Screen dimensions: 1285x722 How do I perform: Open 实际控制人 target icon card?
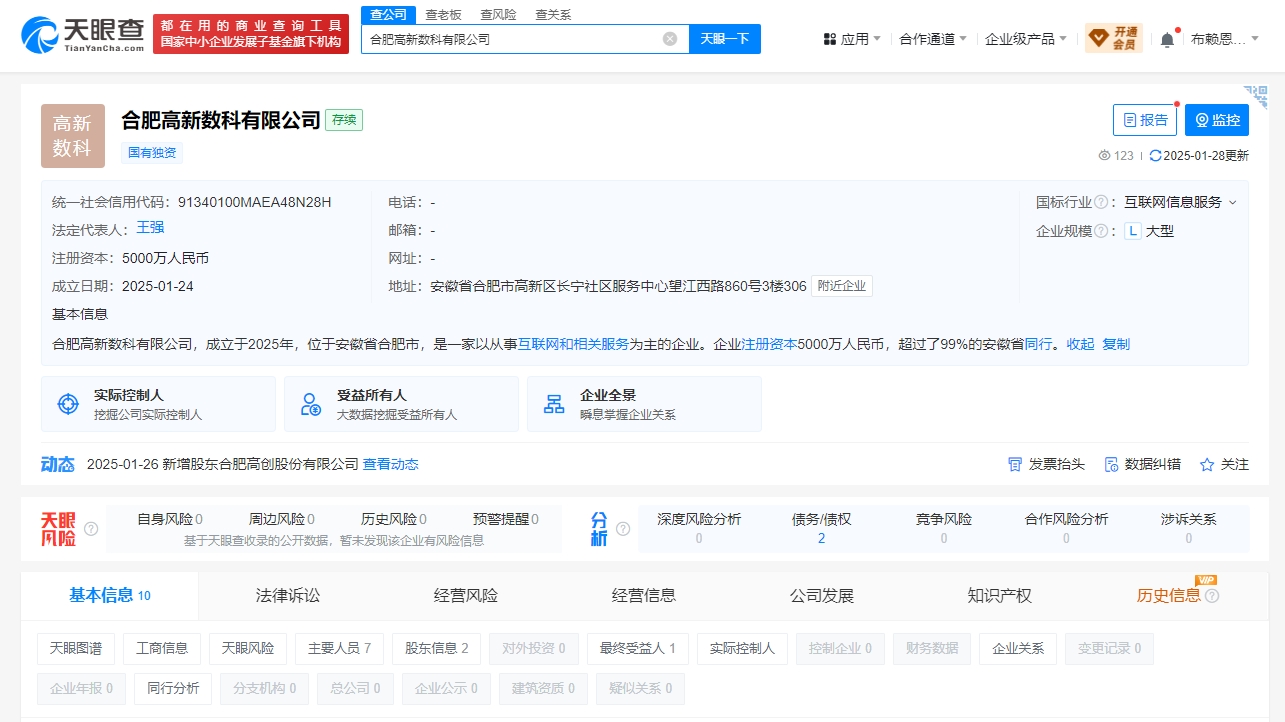158,404
